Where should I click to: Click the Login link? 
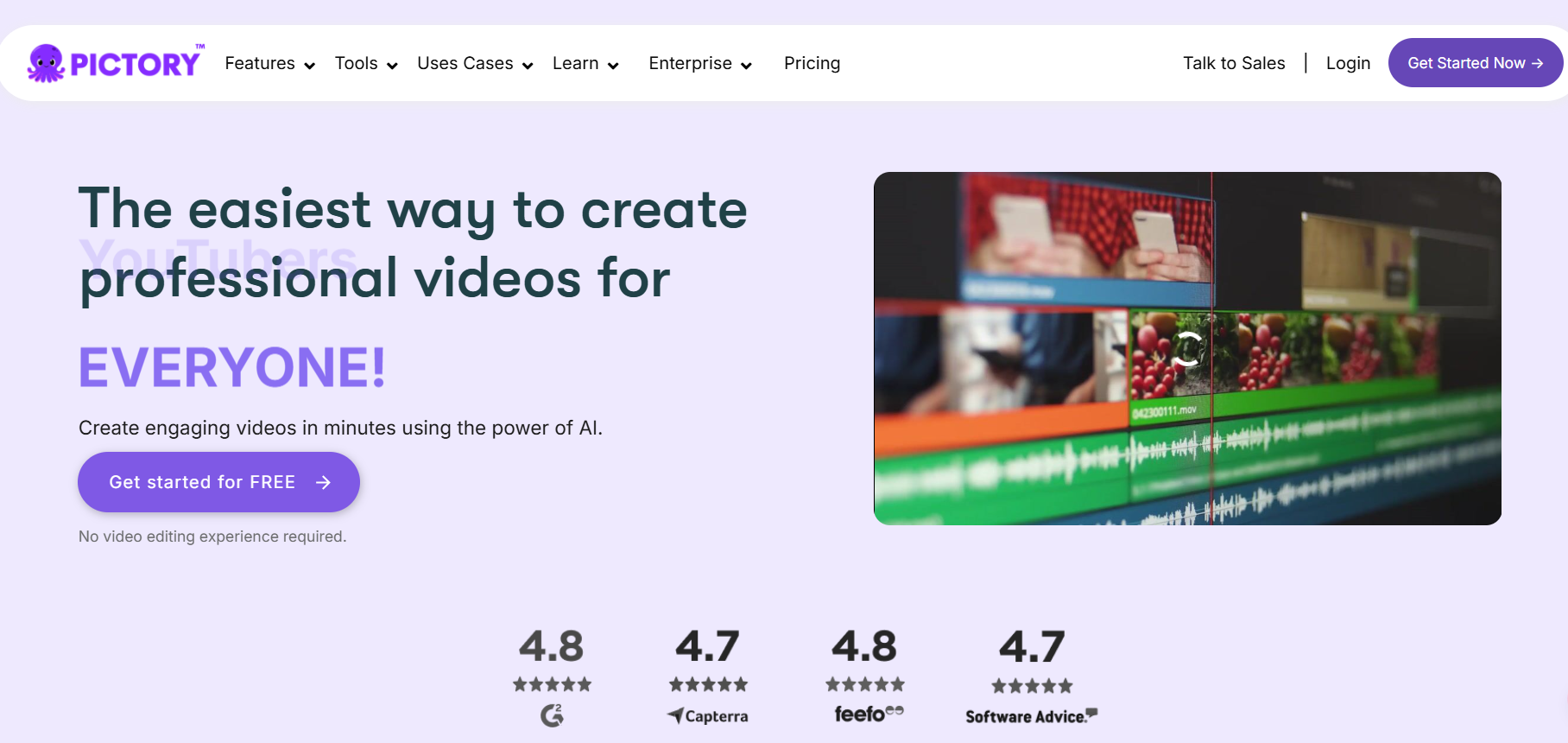coord(1348,63)
